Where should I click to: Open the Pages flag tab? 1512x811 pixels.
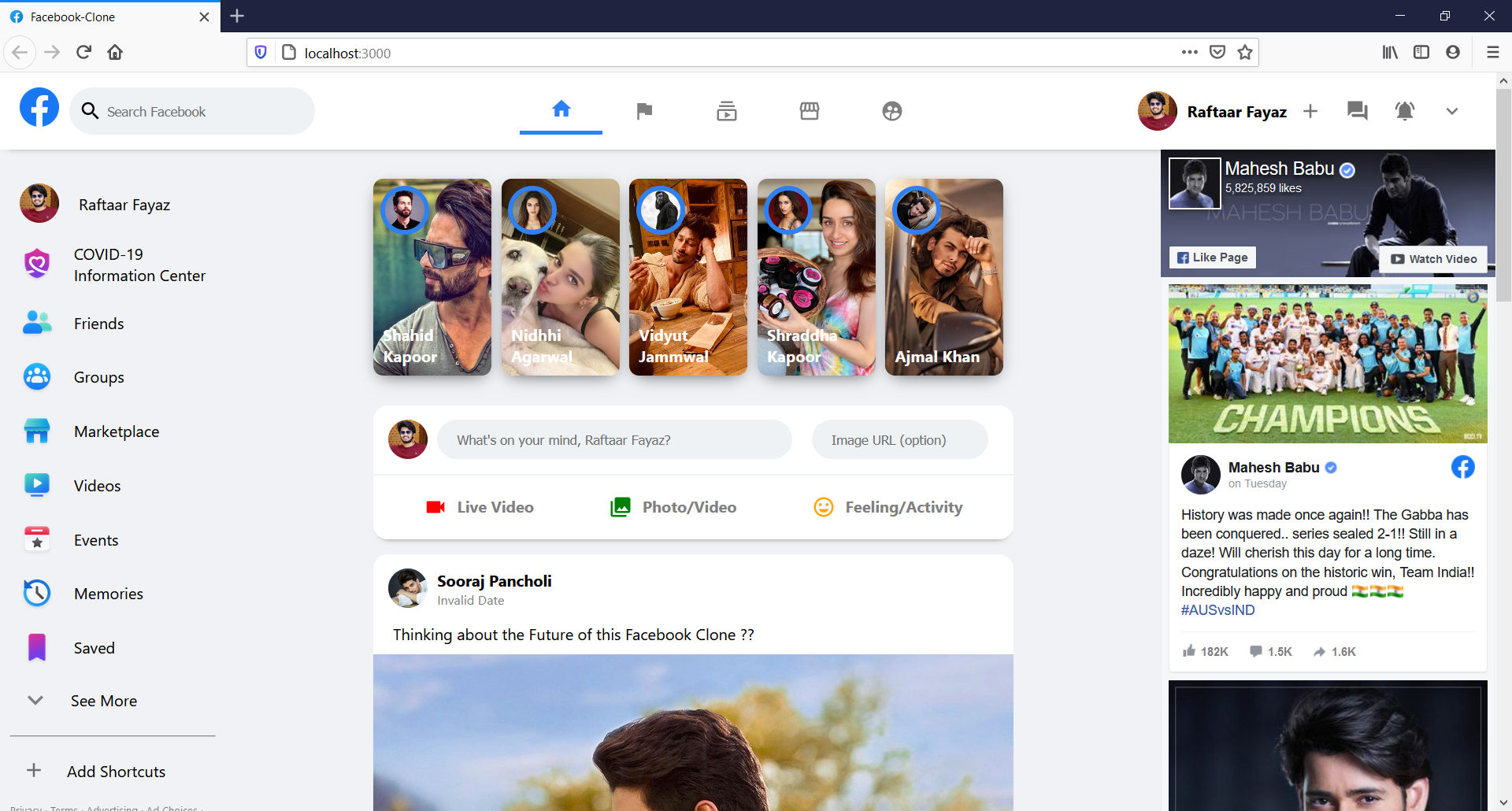point(644,111)
